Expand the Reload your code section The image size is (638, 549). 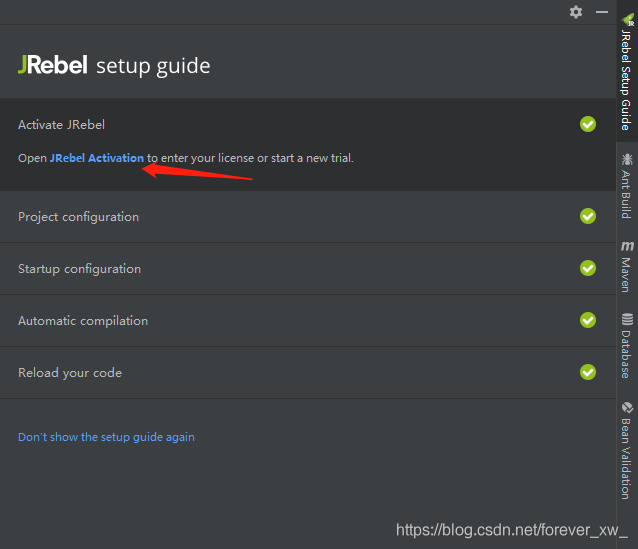pos(70,373)
